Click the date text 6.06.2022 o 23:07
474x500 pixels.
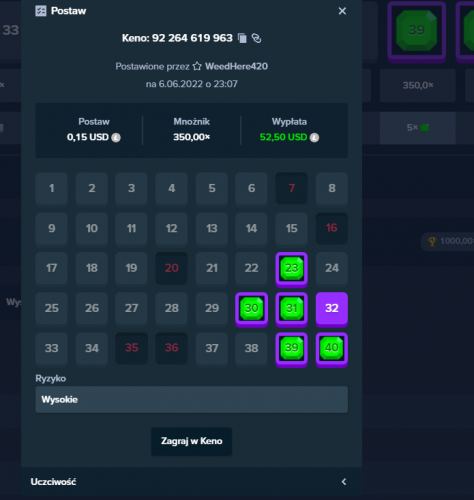coord(198,84)
